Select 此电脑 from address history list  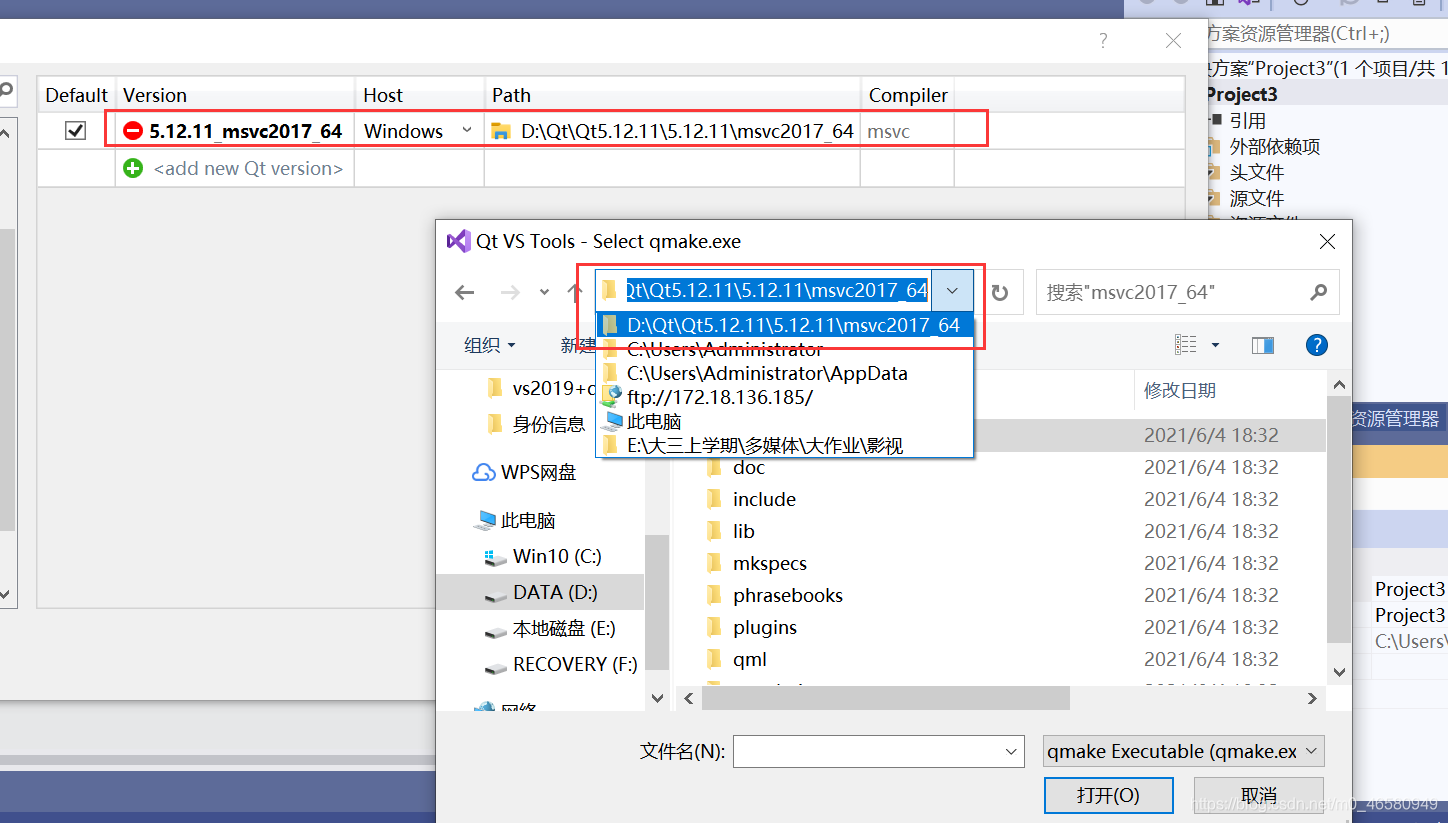click(785, 421)
